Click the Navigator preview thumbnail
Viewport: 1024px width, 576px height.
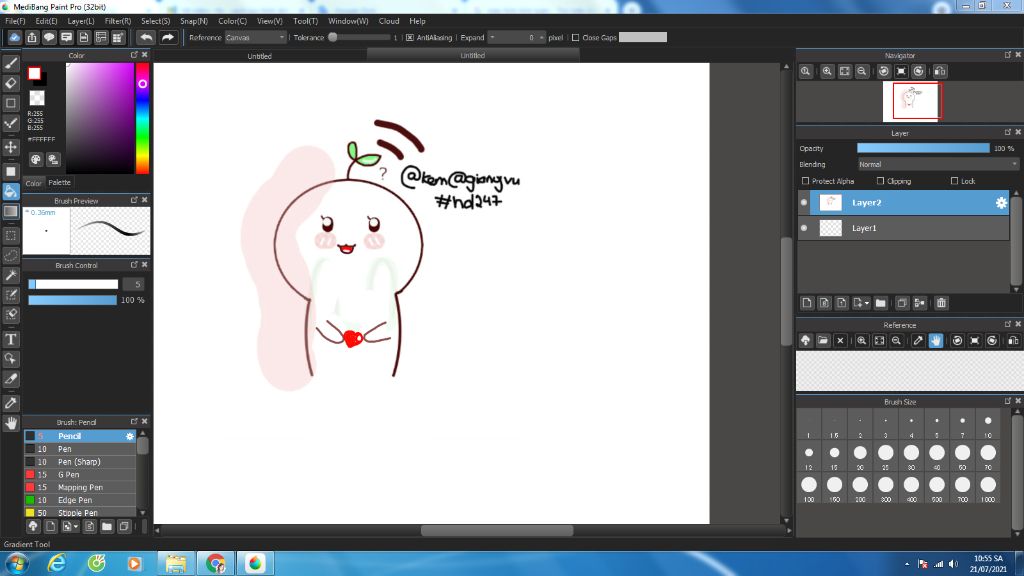point(911,101)
